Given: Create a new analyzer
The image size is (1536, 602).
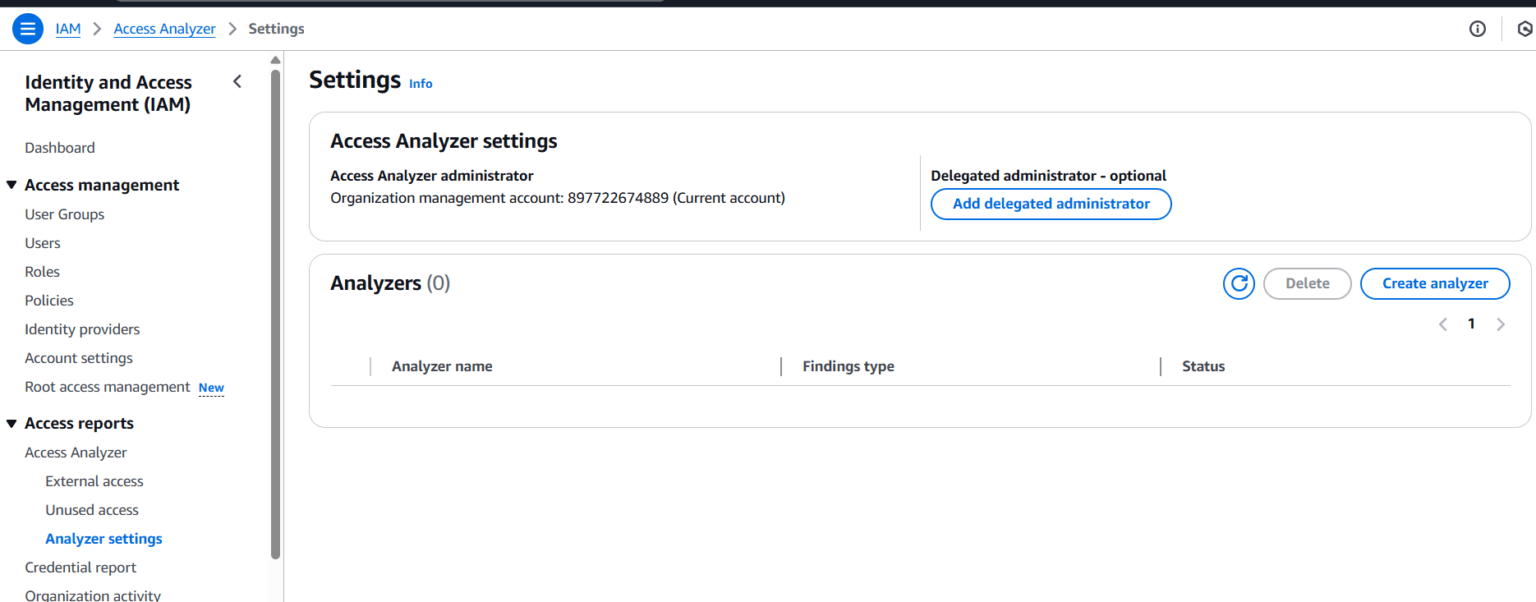Looking at the screenshot, I should coord(1435,283).
